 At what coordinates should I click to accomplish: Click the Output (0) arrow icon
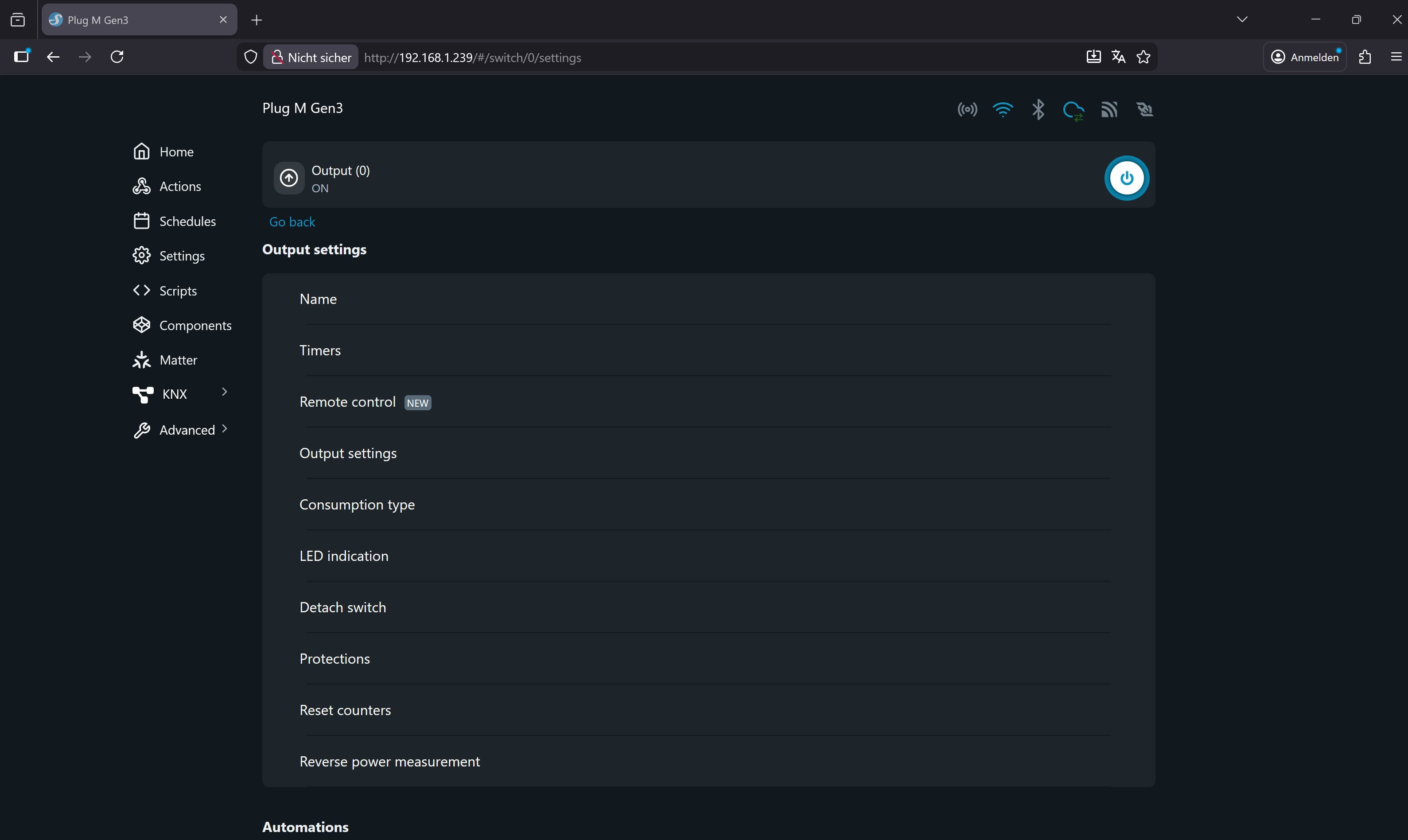[x=289, y=178]
